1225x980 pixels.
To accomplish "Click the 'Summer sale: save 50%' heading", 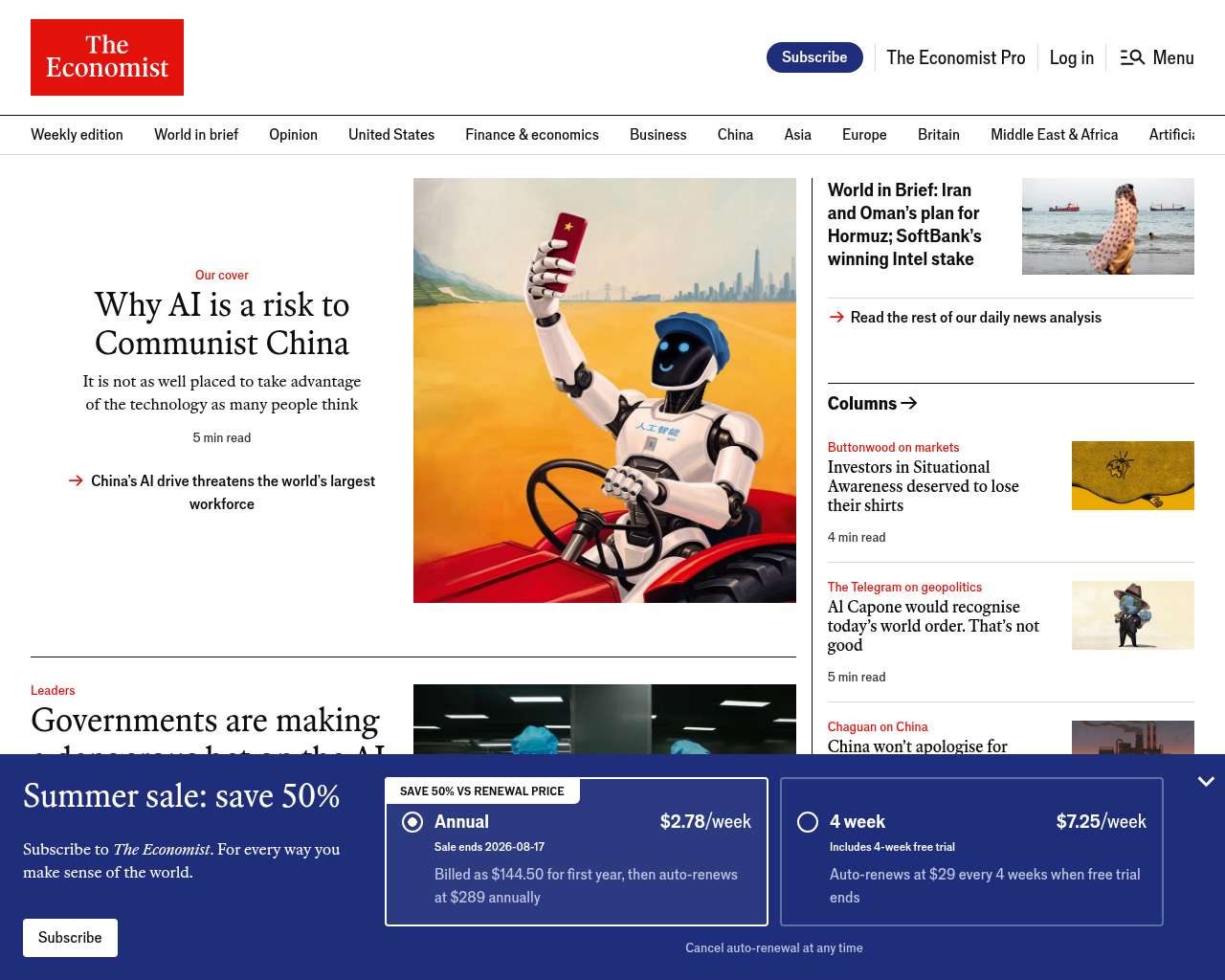I will (x=182, y=796).
